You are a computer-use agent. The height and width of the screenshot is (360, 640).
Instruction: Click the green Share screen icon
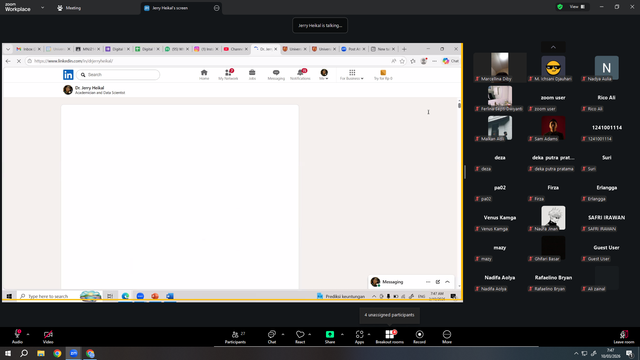[x=330, y=334]
